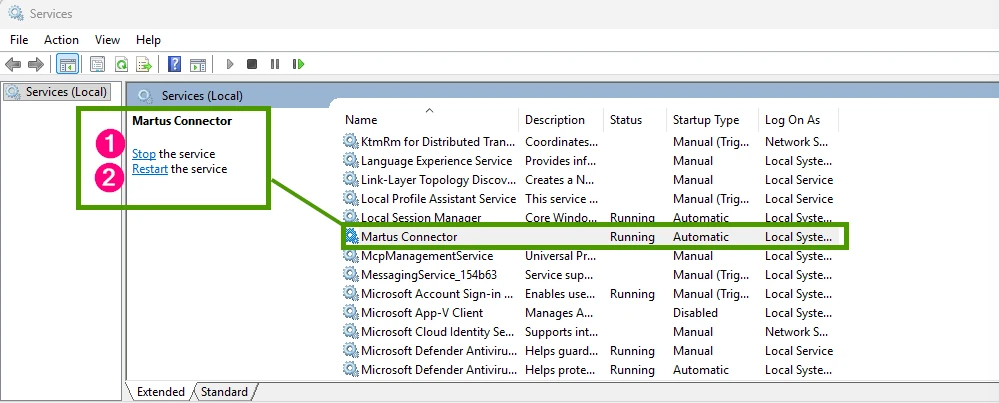Select Local Profile Assistant Service name
Image resolution: width=999 pixels, height=403 pixels.
point(438,199)
